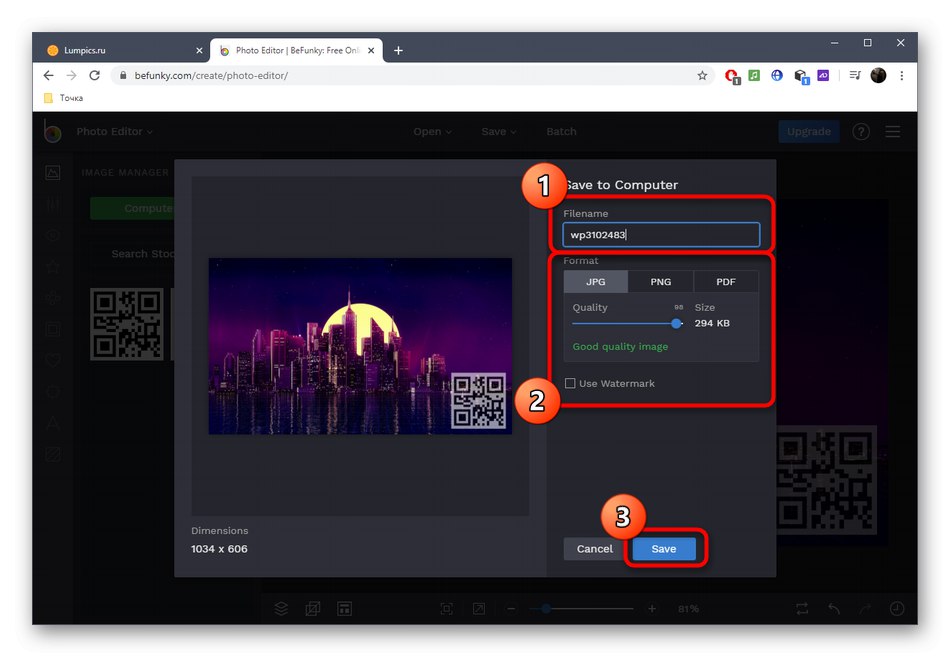Viewport: 950px width, 657px height.
Task: Open the help question mark icon
Action: point(861,132)
